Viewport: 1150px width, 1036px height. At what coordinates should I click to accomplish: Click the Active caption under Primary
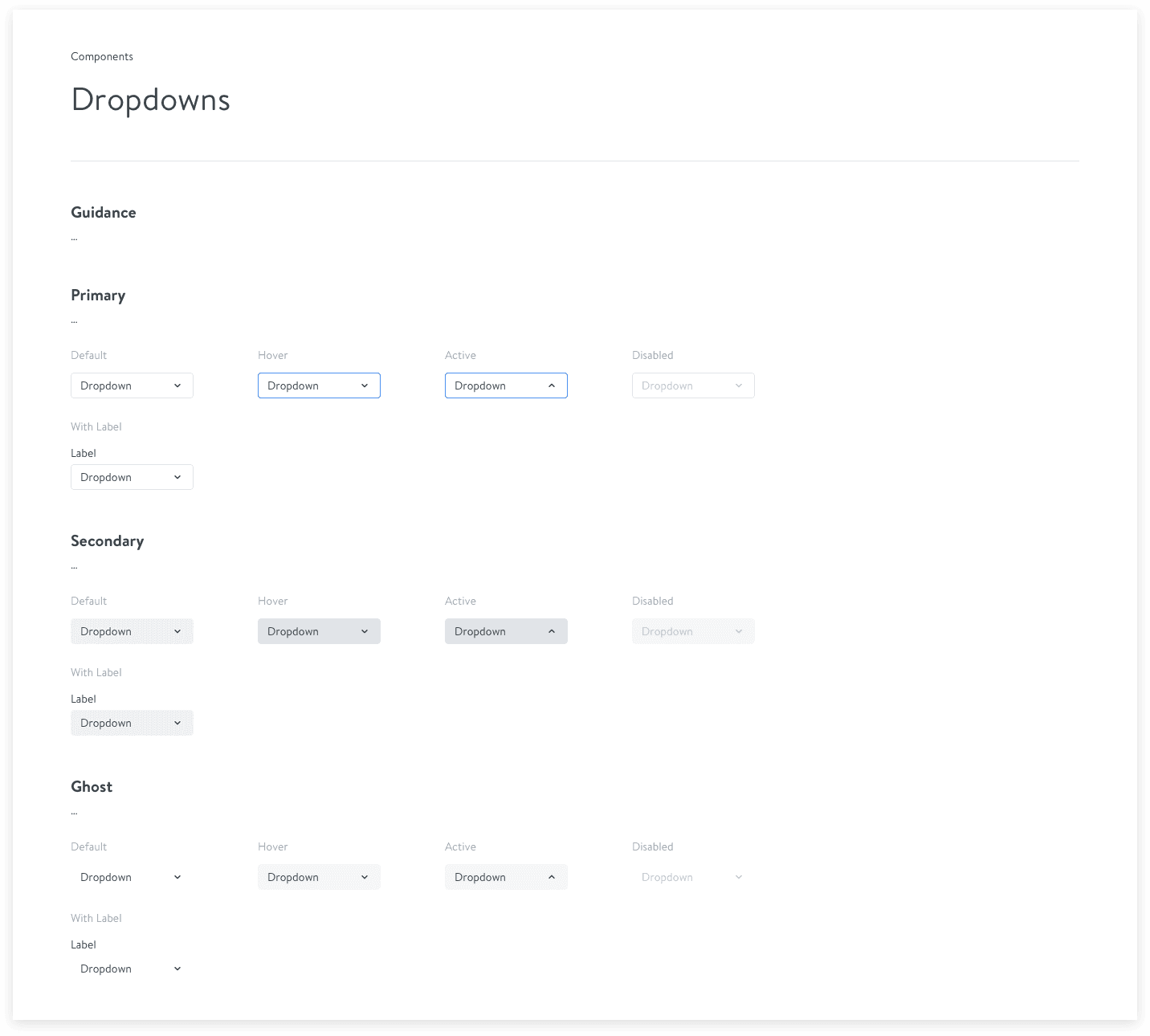[460, 355]
